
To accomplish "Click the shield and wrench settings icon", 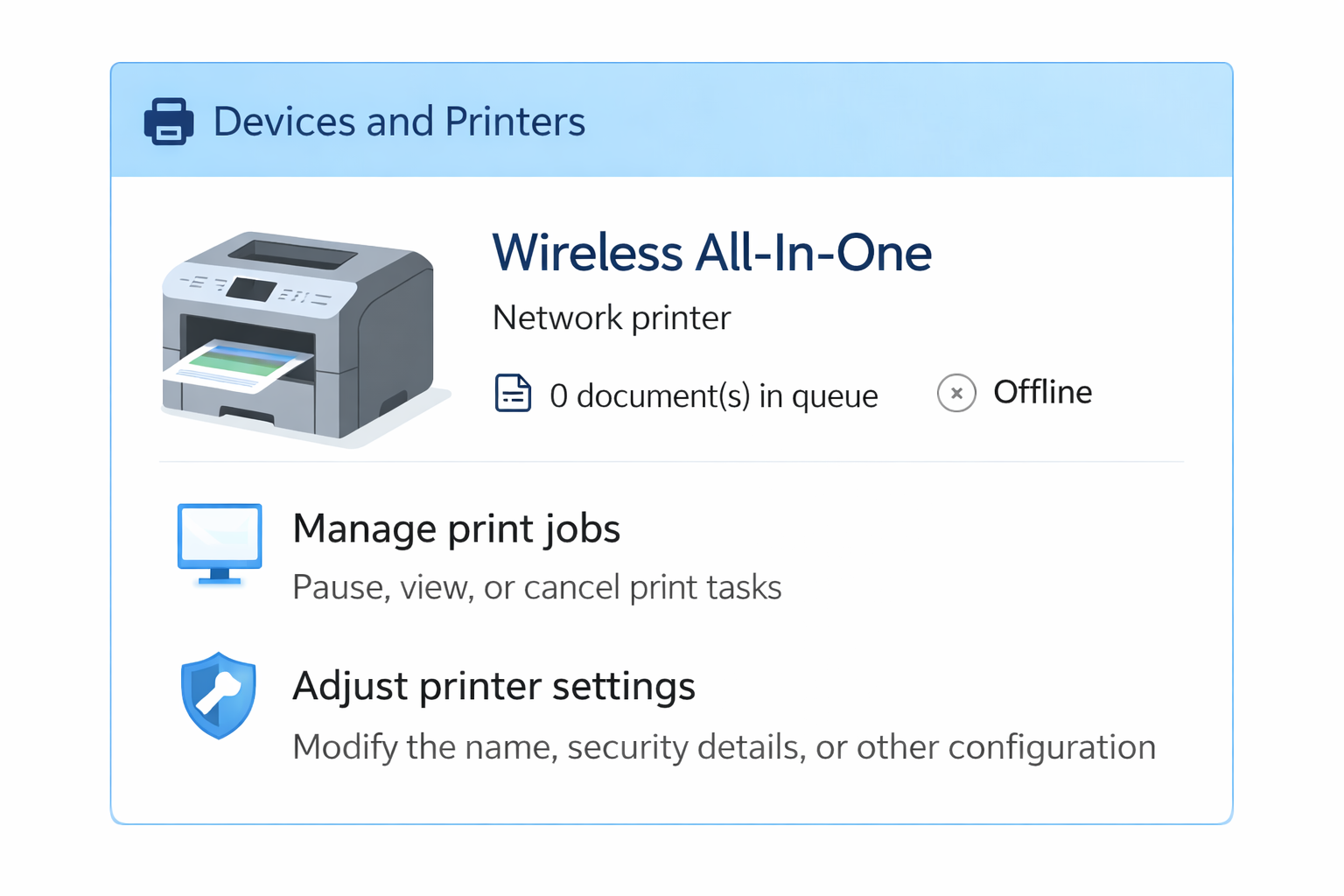I will (x=219, y=696).
